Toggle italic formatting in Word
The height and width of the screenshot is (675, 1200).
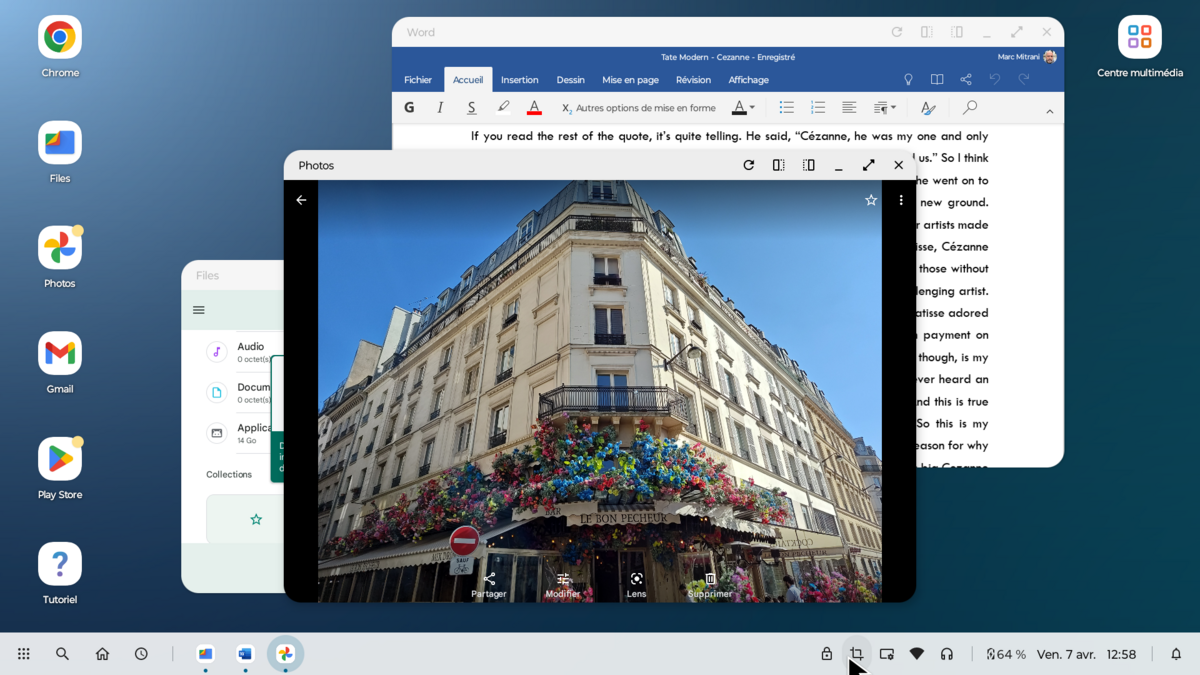440,108
